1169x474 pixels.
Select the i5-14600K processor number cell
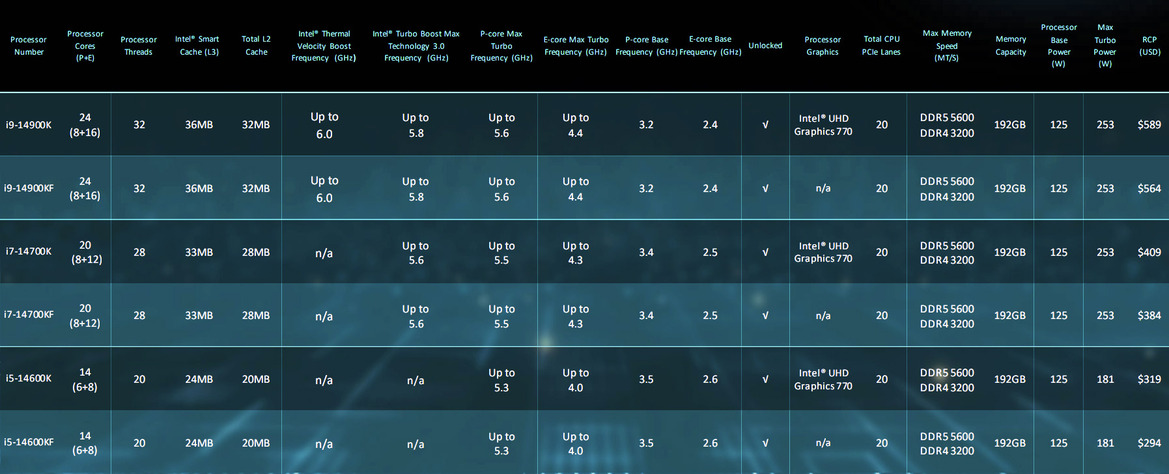coord(29,379)
